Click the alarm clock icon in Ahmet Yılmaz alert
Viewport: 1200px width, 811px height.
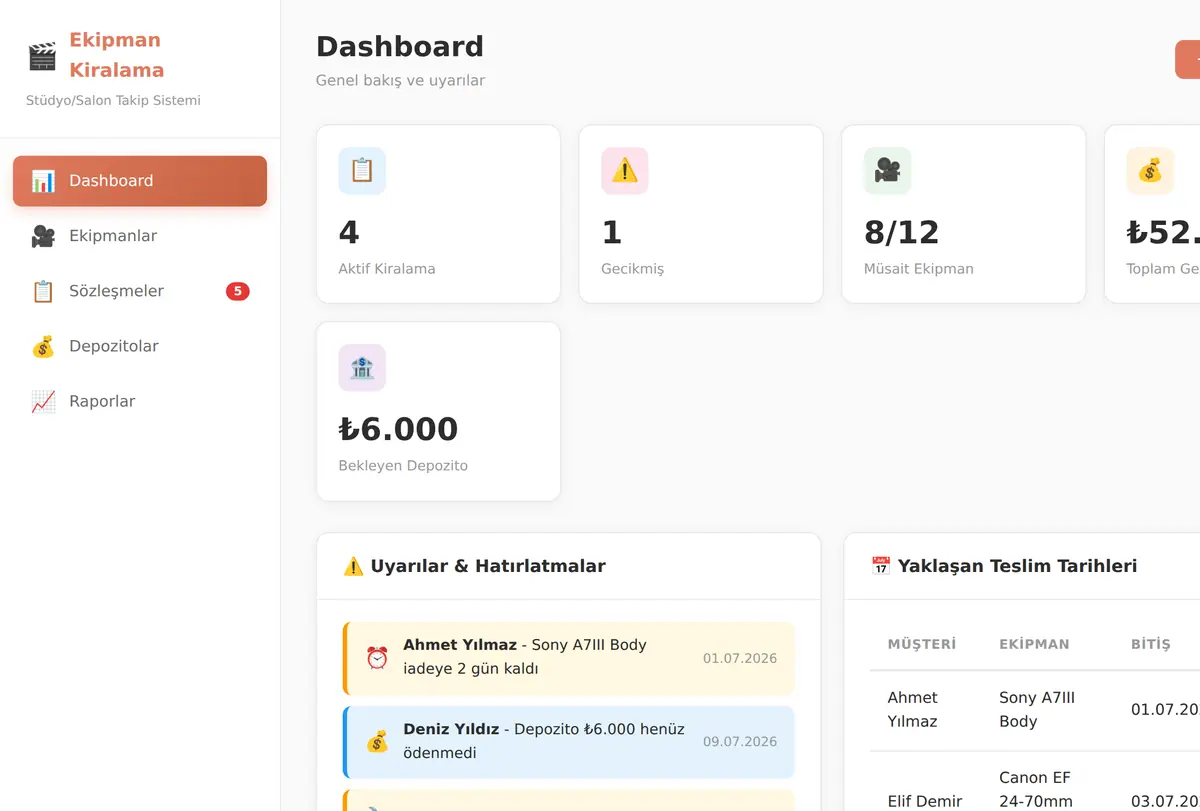coord(377,658)
